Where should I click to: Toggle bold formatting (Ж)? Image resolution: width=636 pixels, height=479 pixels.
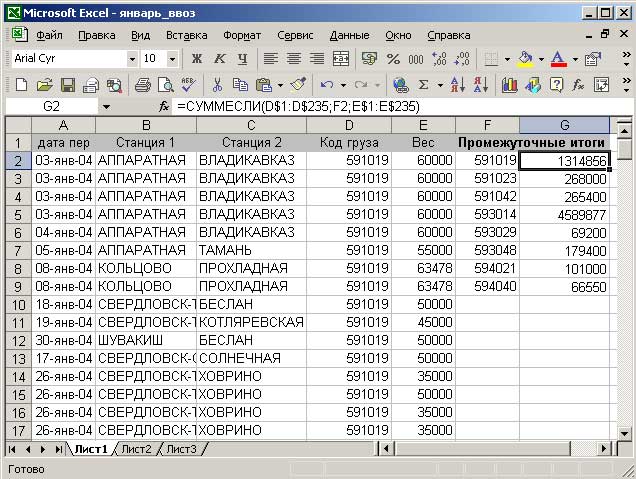click(196, 59)
